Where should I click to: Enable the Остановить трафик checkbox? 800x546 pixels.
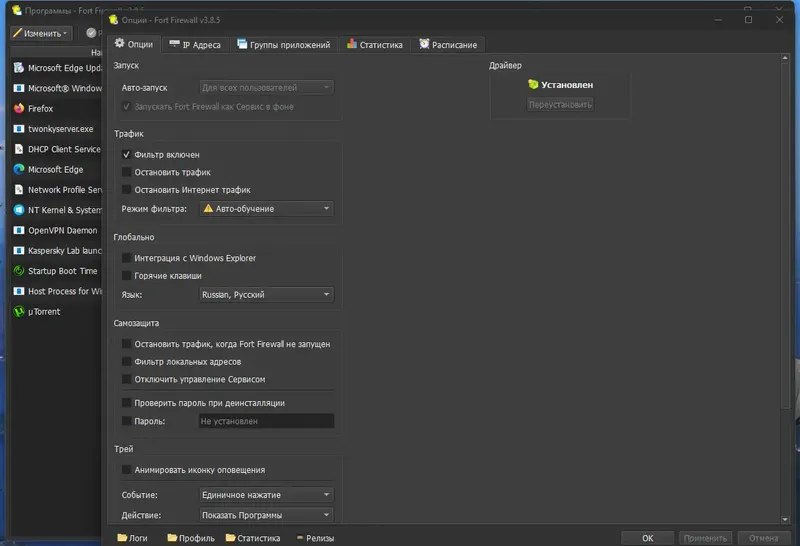126,172
